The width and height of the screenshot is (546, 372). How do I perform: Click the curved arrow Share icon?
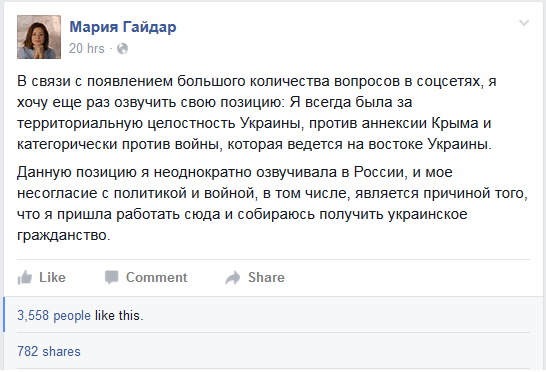click(x=233, y=278)
